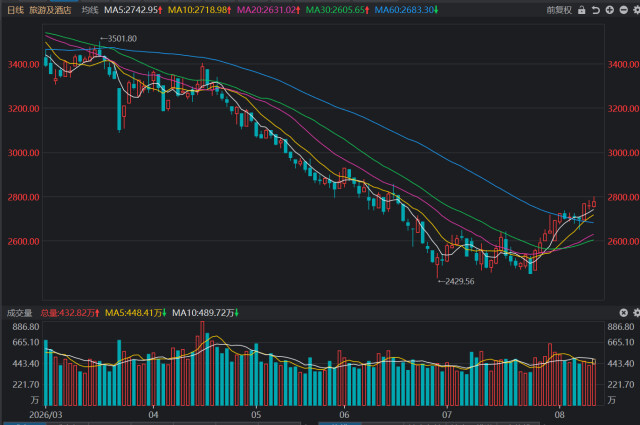Click the 06 month axis label
This screenshot has height=425, width=640.
click(x=344, y=415)
